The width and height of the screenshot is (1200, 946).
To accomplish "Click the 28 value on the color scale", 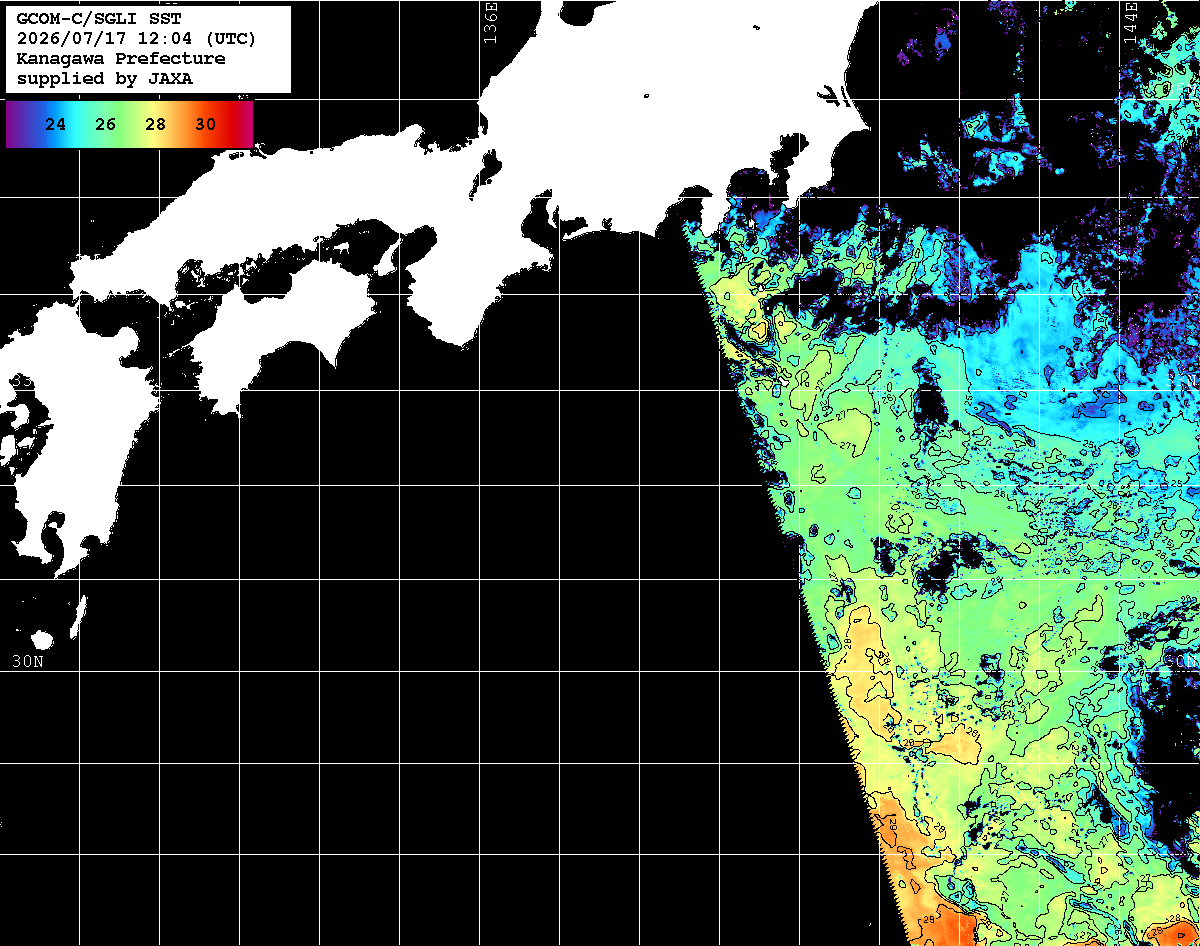I will point(156,125).
